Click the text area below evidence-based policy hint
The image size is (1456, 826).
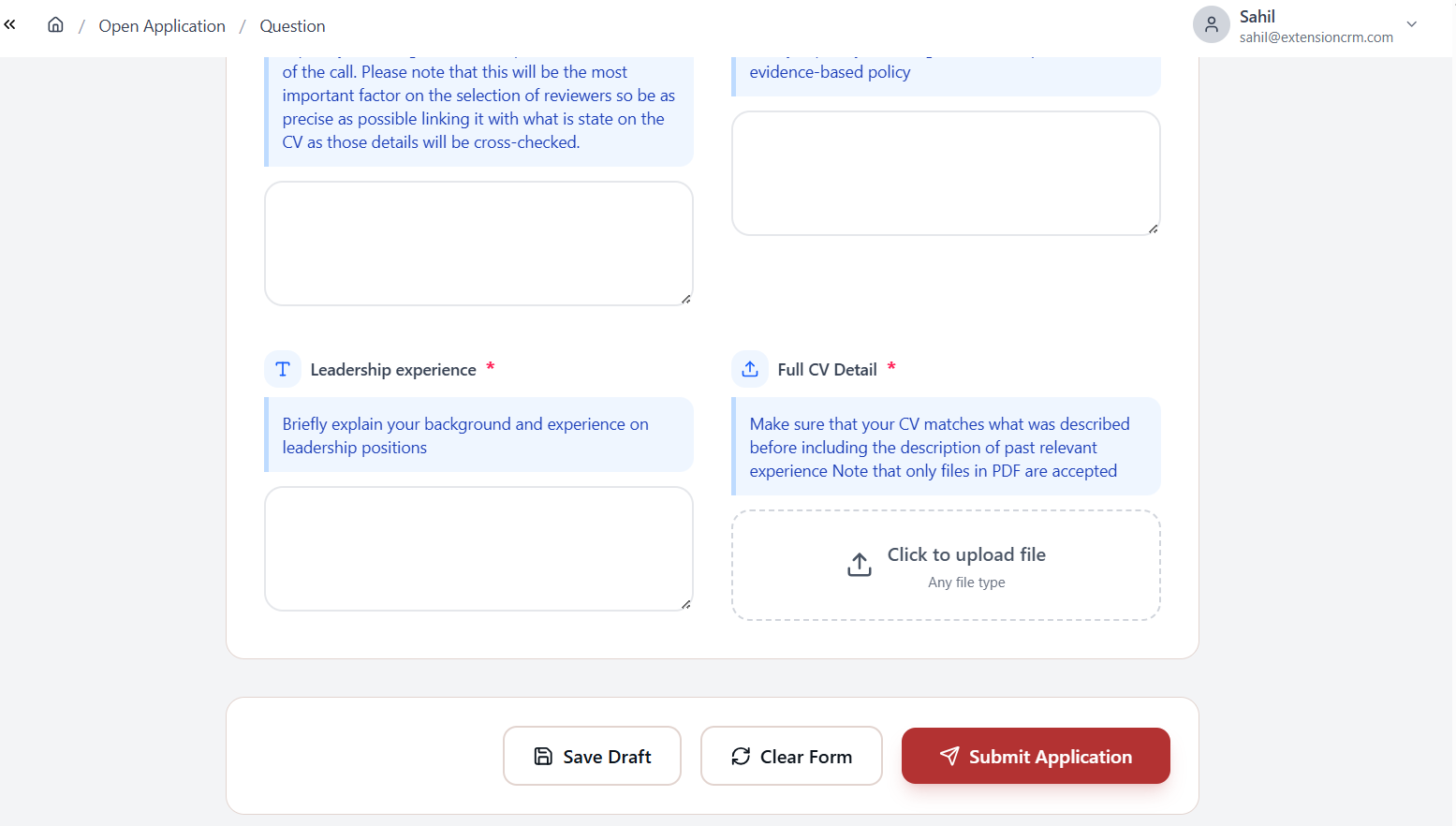coord(946,173)
